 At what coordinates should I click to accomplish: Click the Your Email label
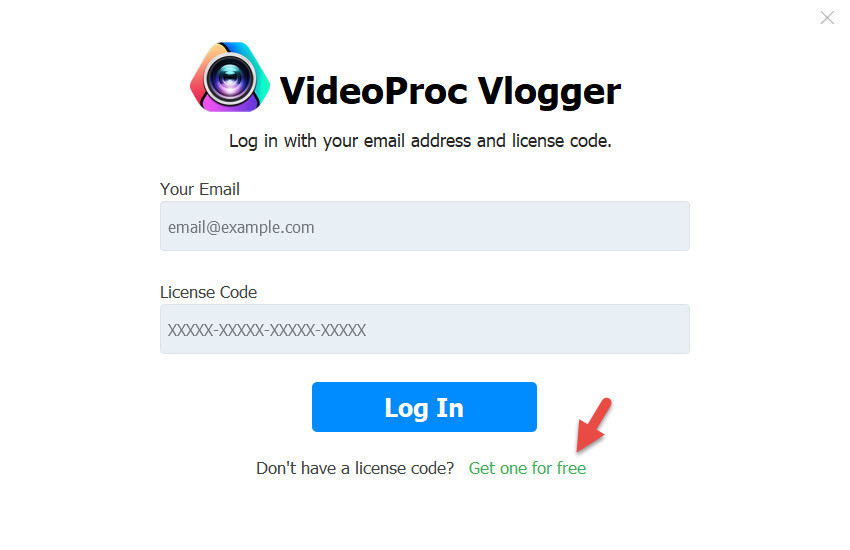pos(199,189)
